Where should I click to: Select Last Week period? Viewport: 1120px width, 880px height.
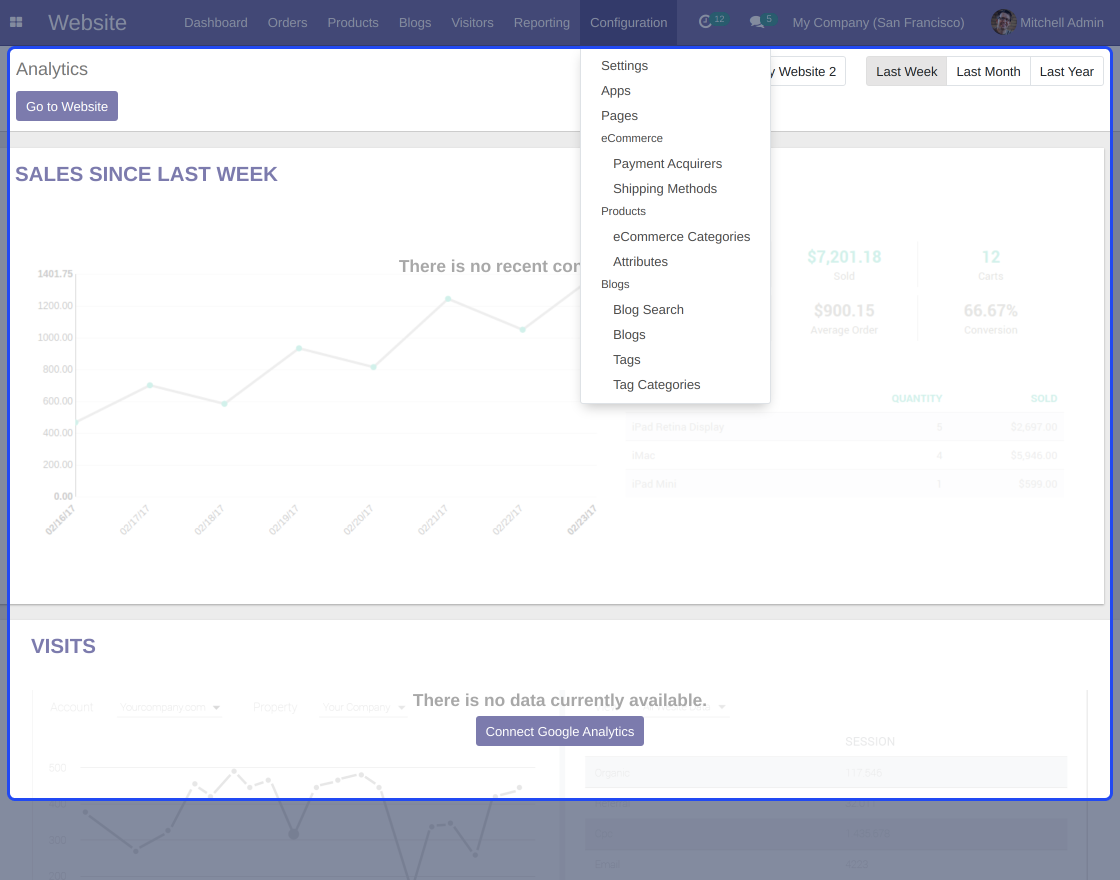coord(906,71)
